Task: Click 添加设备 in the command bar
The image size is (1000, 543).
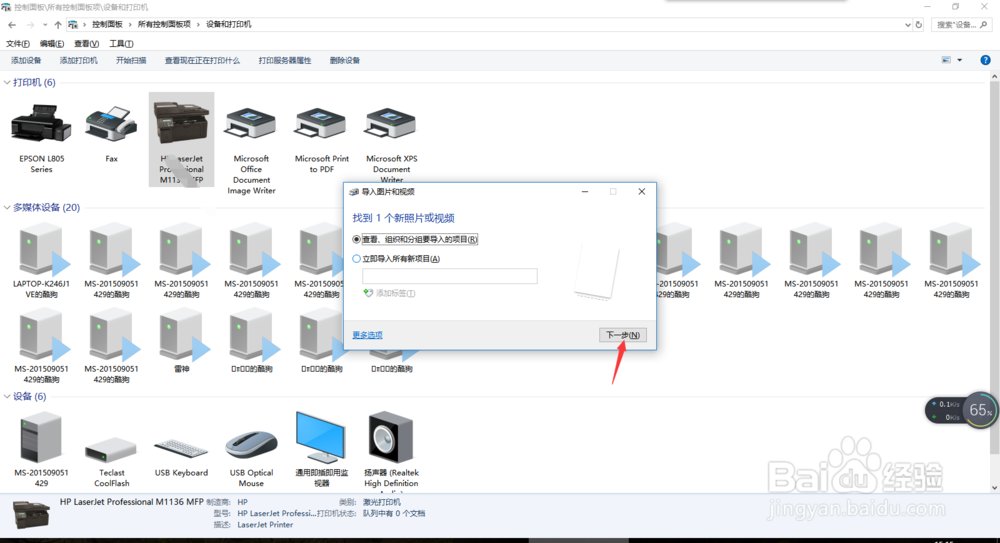Action: coord(26,61)
